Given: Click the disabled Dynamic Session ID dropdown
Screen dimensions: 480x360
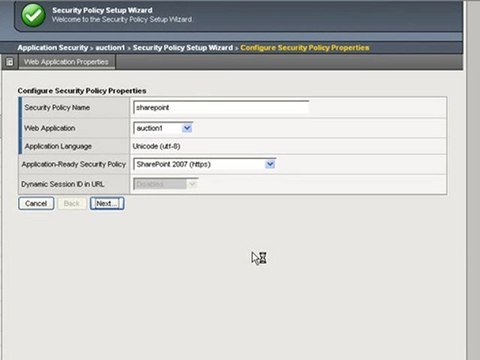Looking at the screenshot, I should coord(165,184).
